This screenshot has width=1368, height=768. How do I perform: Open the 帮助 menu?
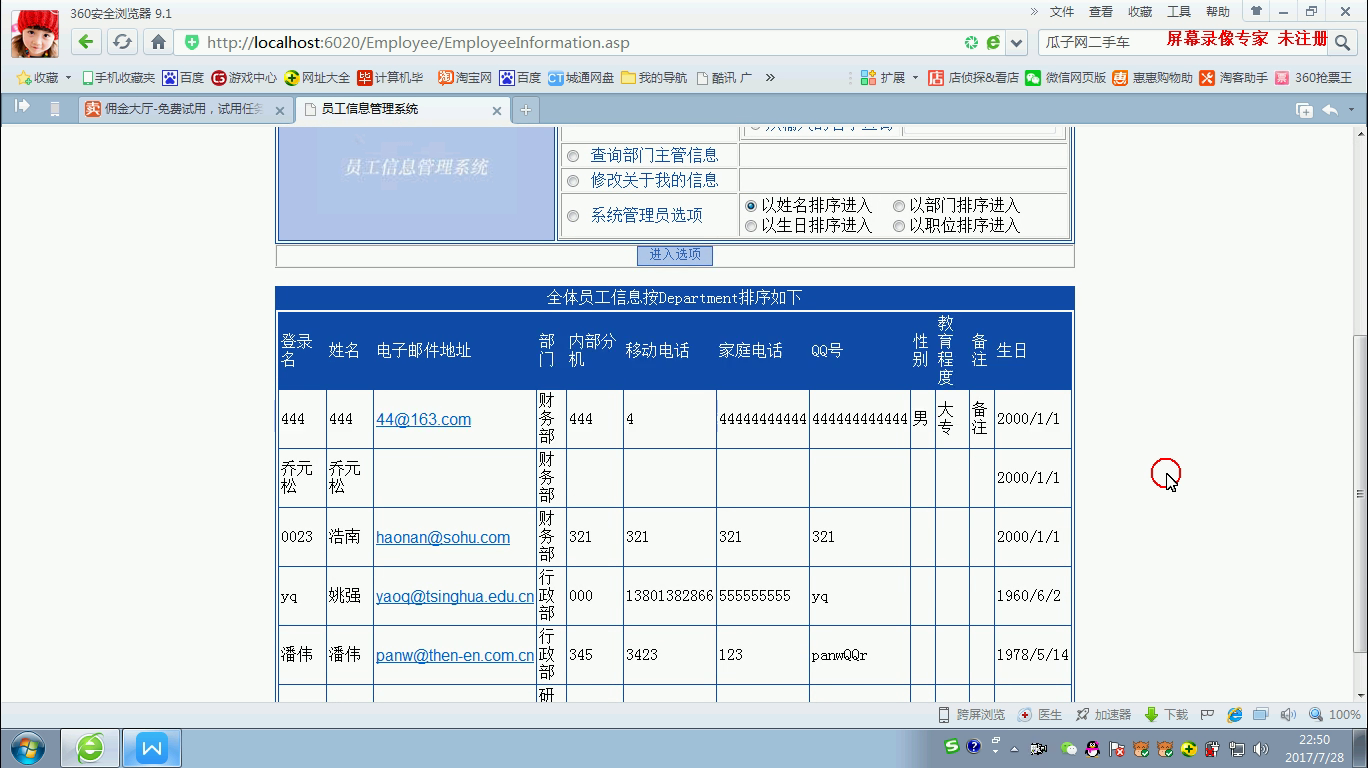[x=1218, y=12]
